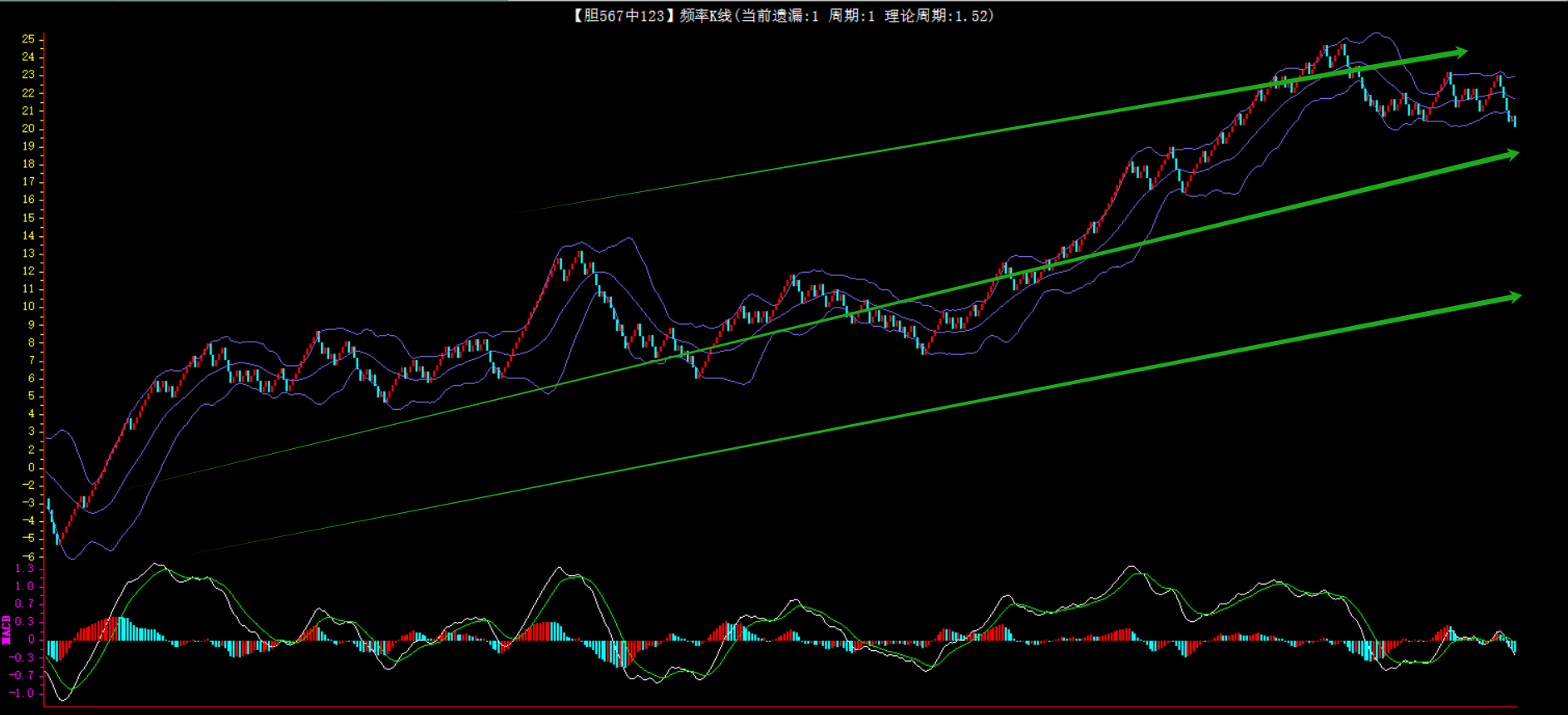
Task: Select the 10 label on the price axis
Action: pyautogui.click(x=28, y=306)
